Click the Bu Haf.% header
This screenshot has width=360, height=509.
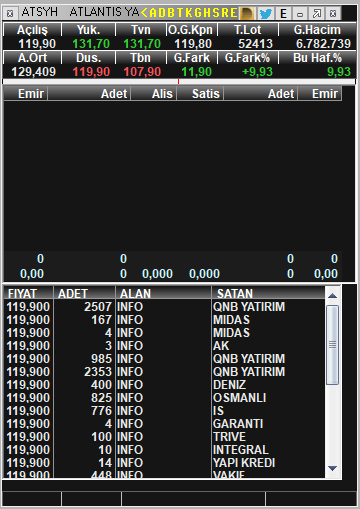[317, 58]
